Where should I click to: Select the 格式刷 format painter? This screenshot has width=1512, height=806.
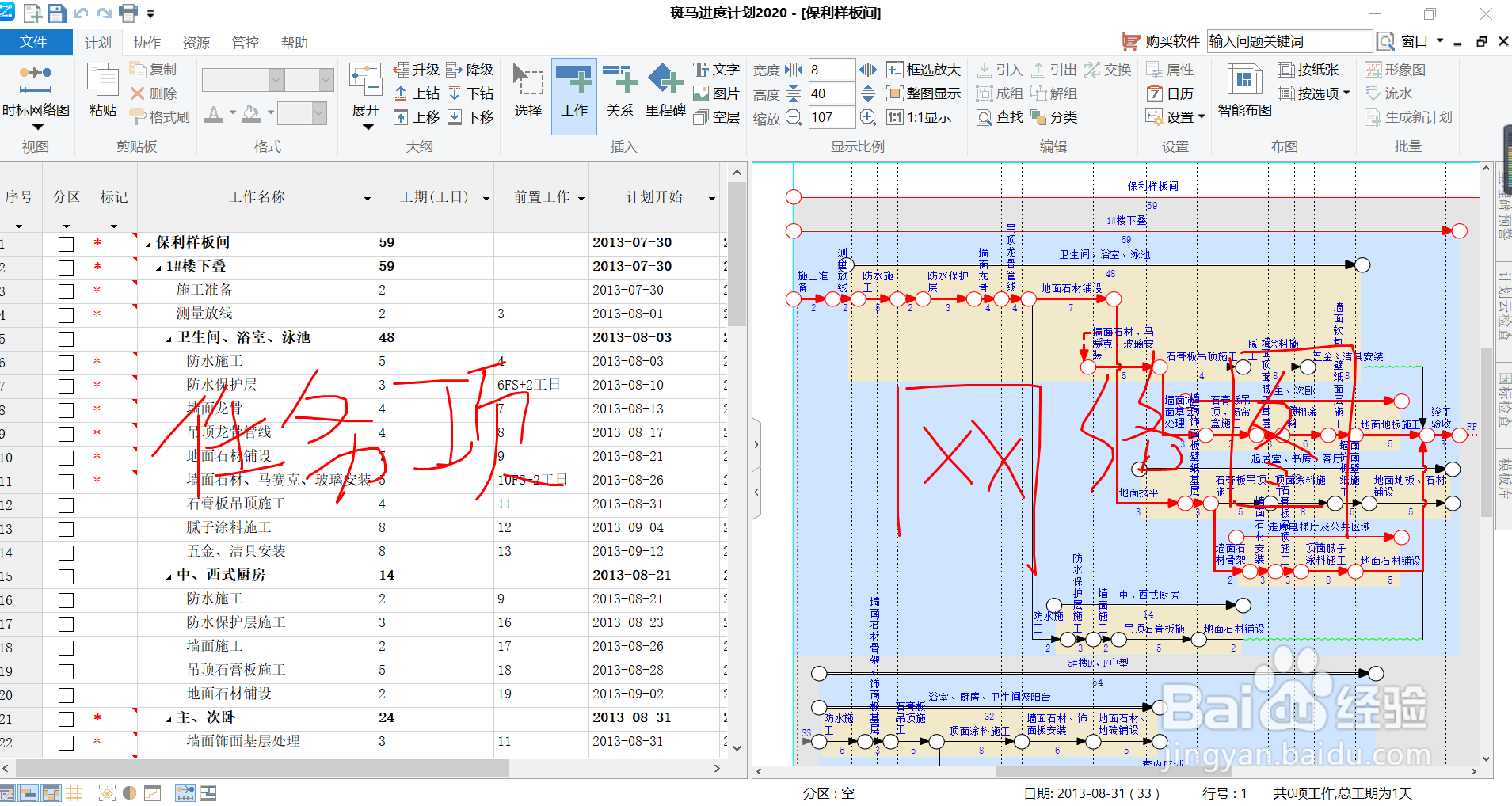pyautogui.click(x=159, y=117)
